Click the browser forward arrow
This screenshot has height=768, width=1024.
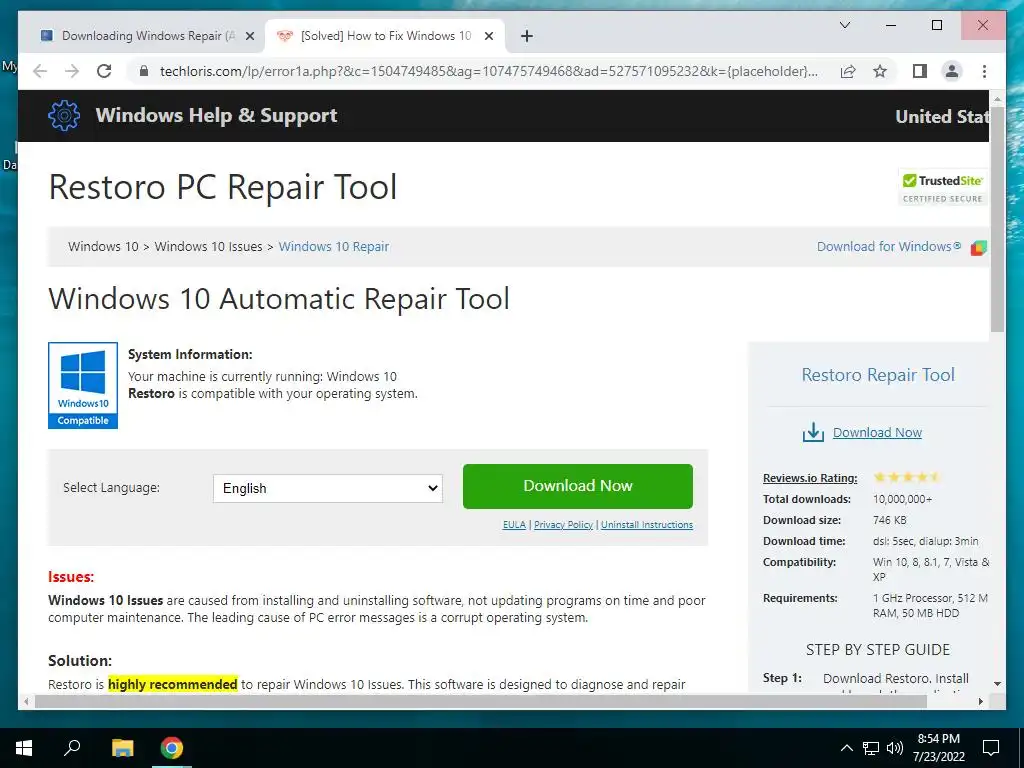coord(72,71)
